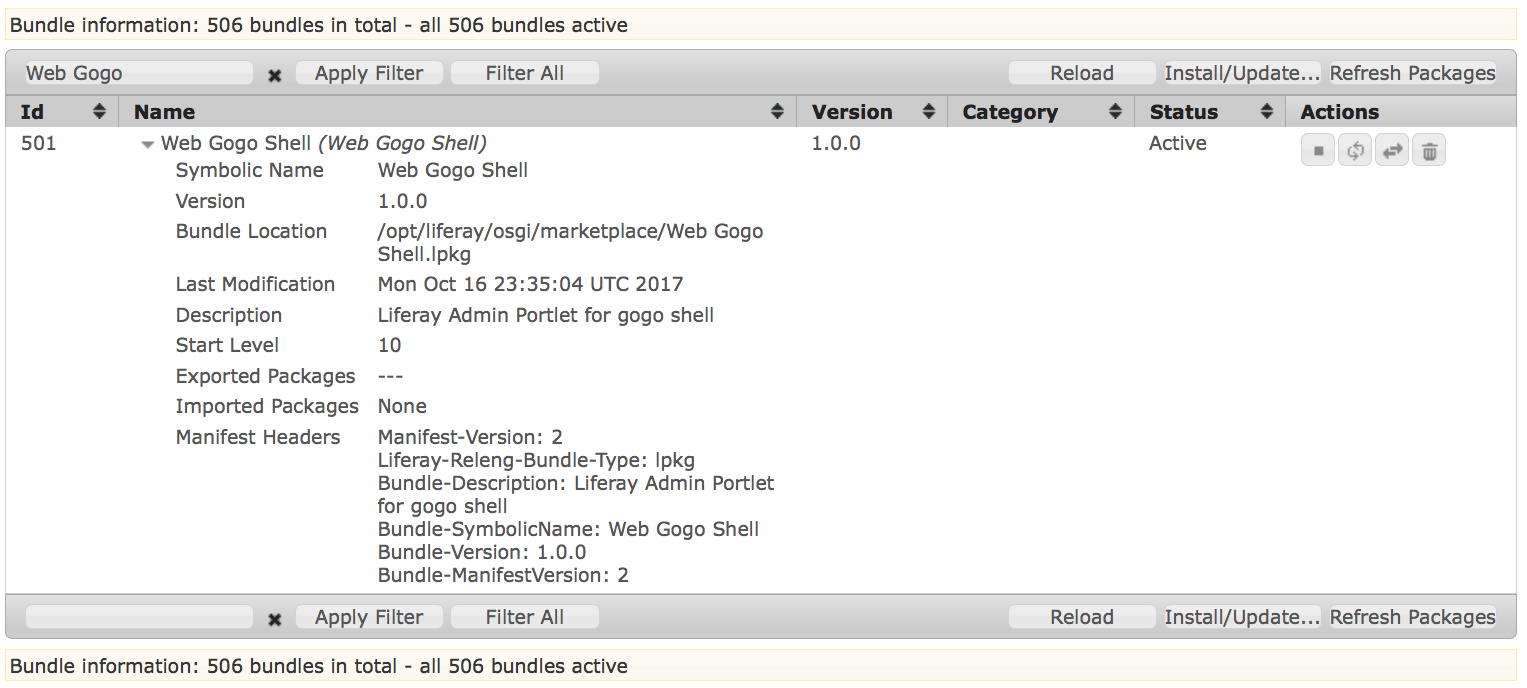Click the Symbolic Name label
The width and height of the screenshot is (1527, 688).
point(250,170)
